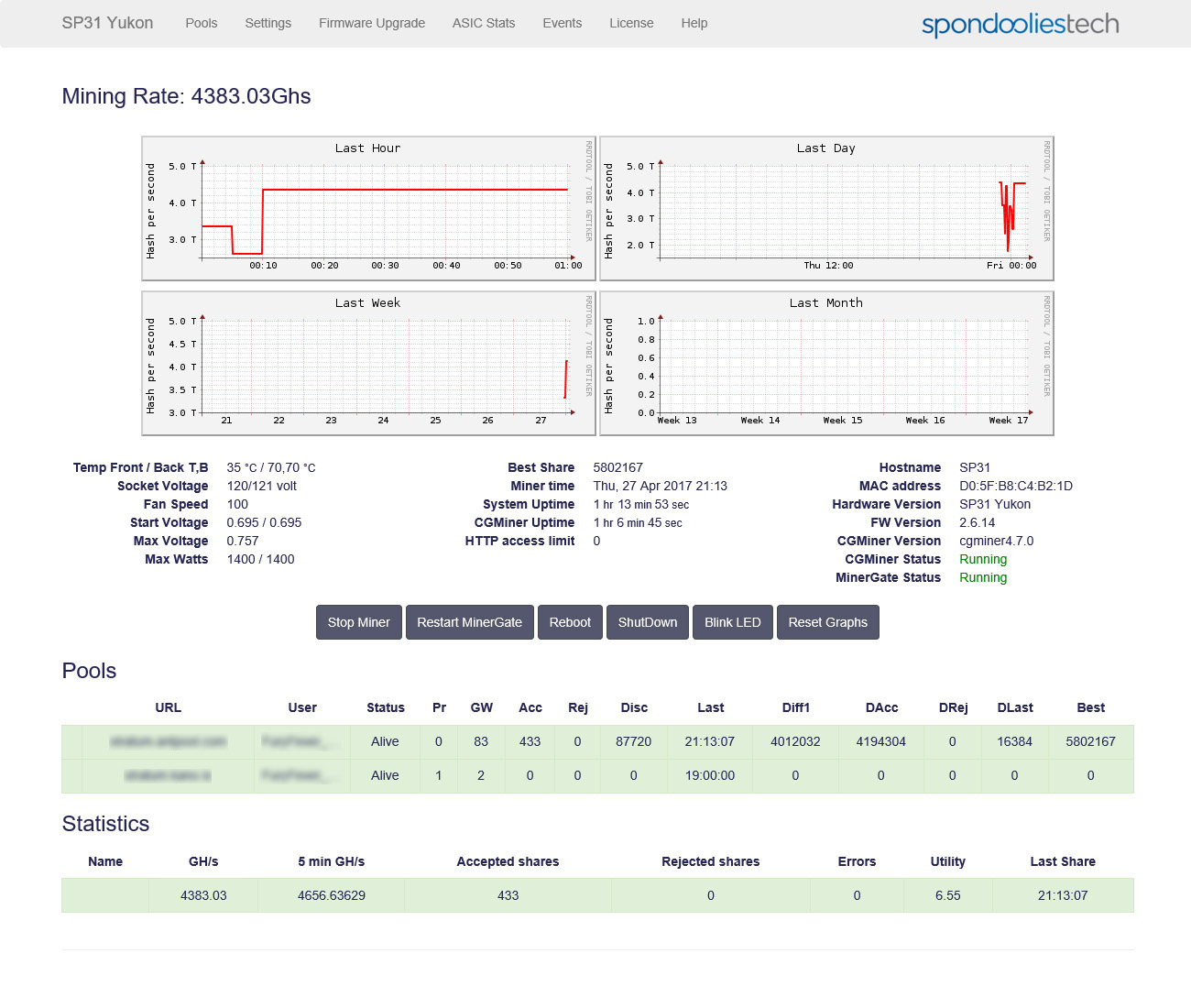Open the Settings page
1191x1008 pixels.
click(268, 23)
